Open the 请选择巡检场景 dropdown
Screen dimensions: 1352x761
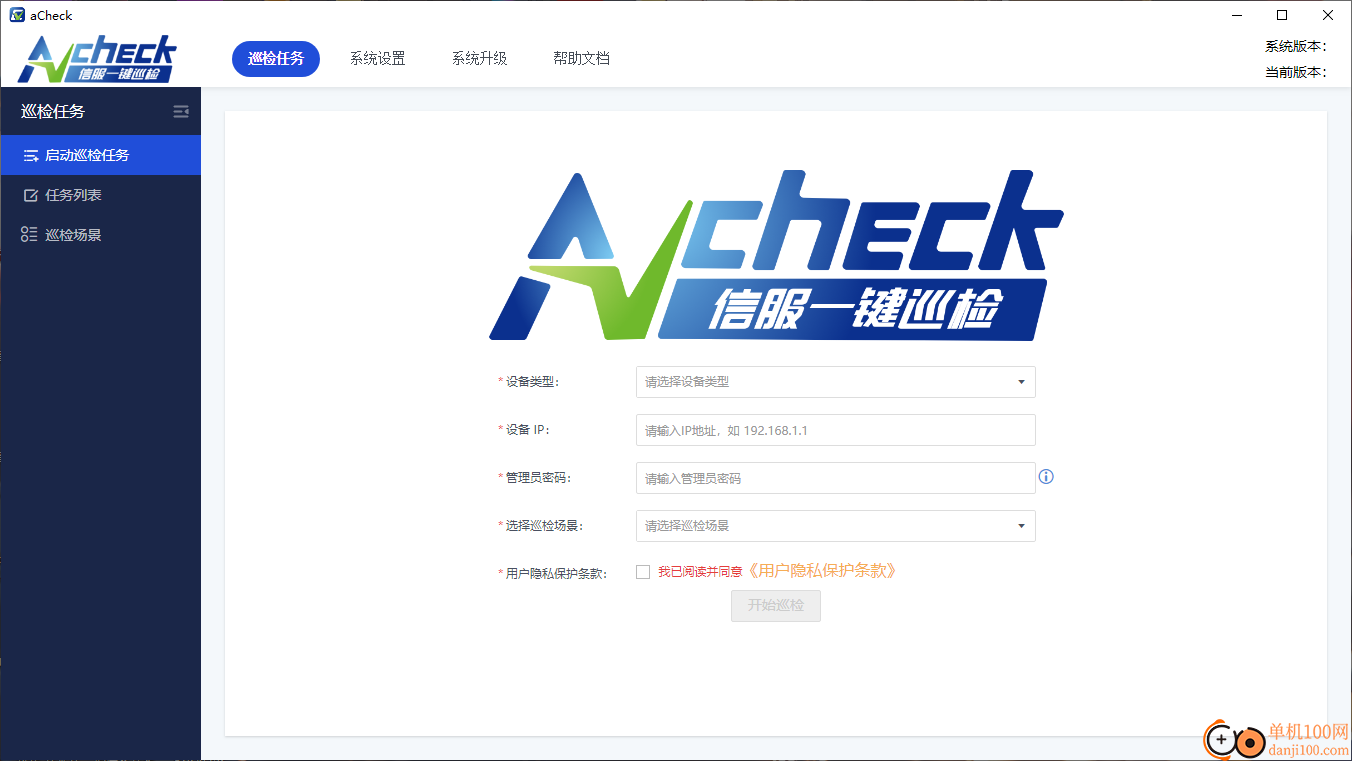coord(835,526)
